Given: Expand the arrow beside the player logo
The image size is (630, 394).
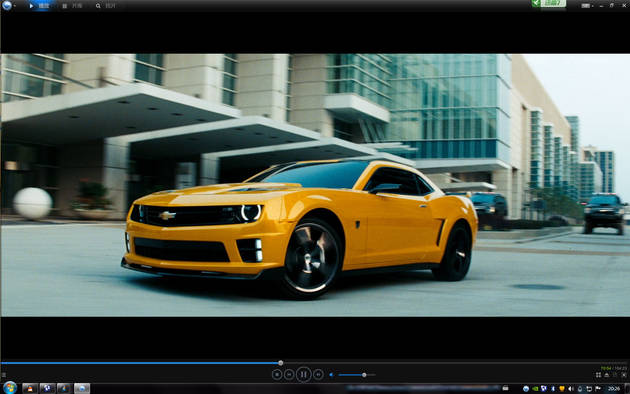Looking at the screenshot, I should pos(15,6).
